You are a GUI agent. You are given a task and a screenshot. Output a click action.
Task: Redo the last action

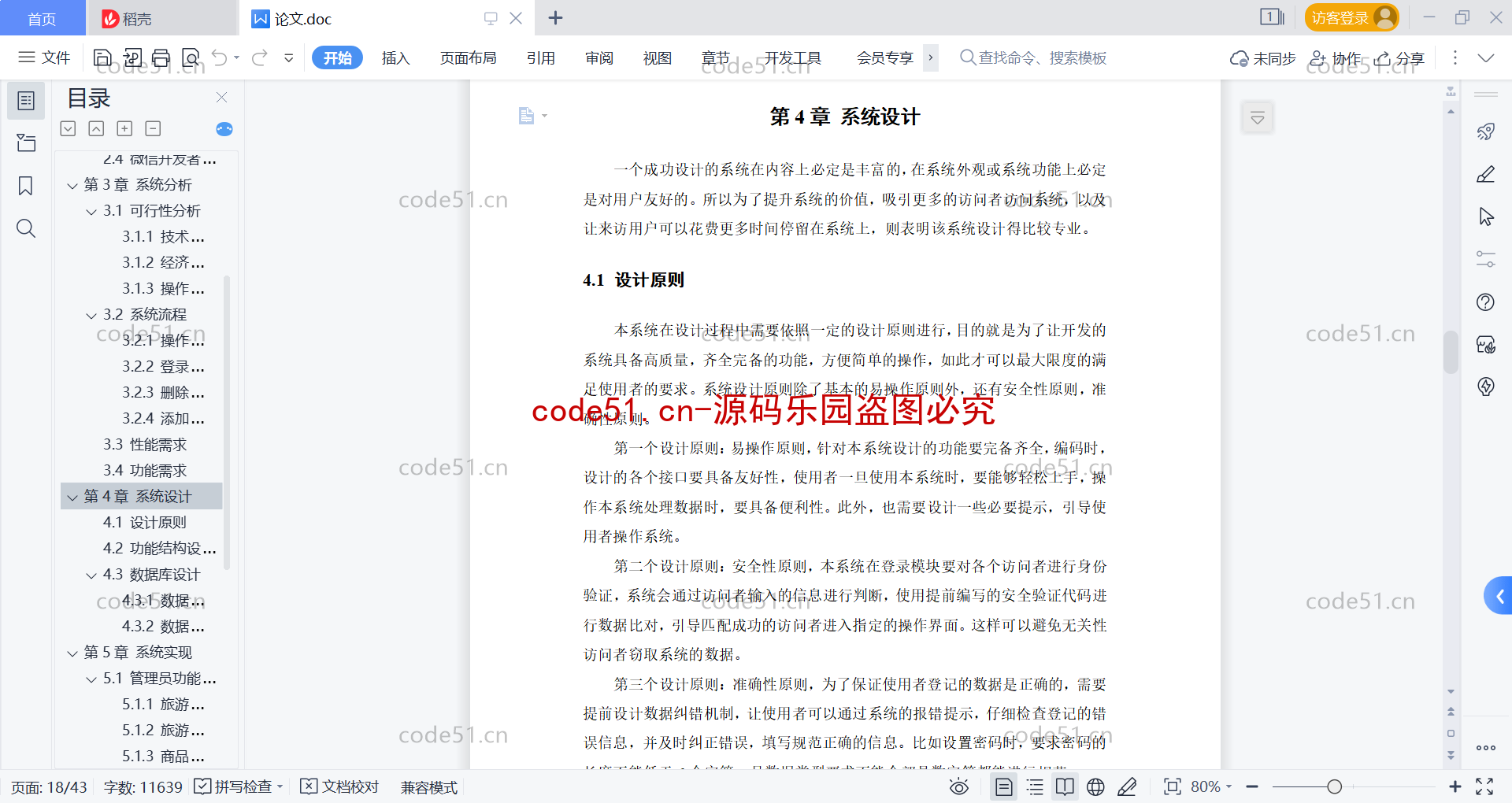[x=259, y=57]
